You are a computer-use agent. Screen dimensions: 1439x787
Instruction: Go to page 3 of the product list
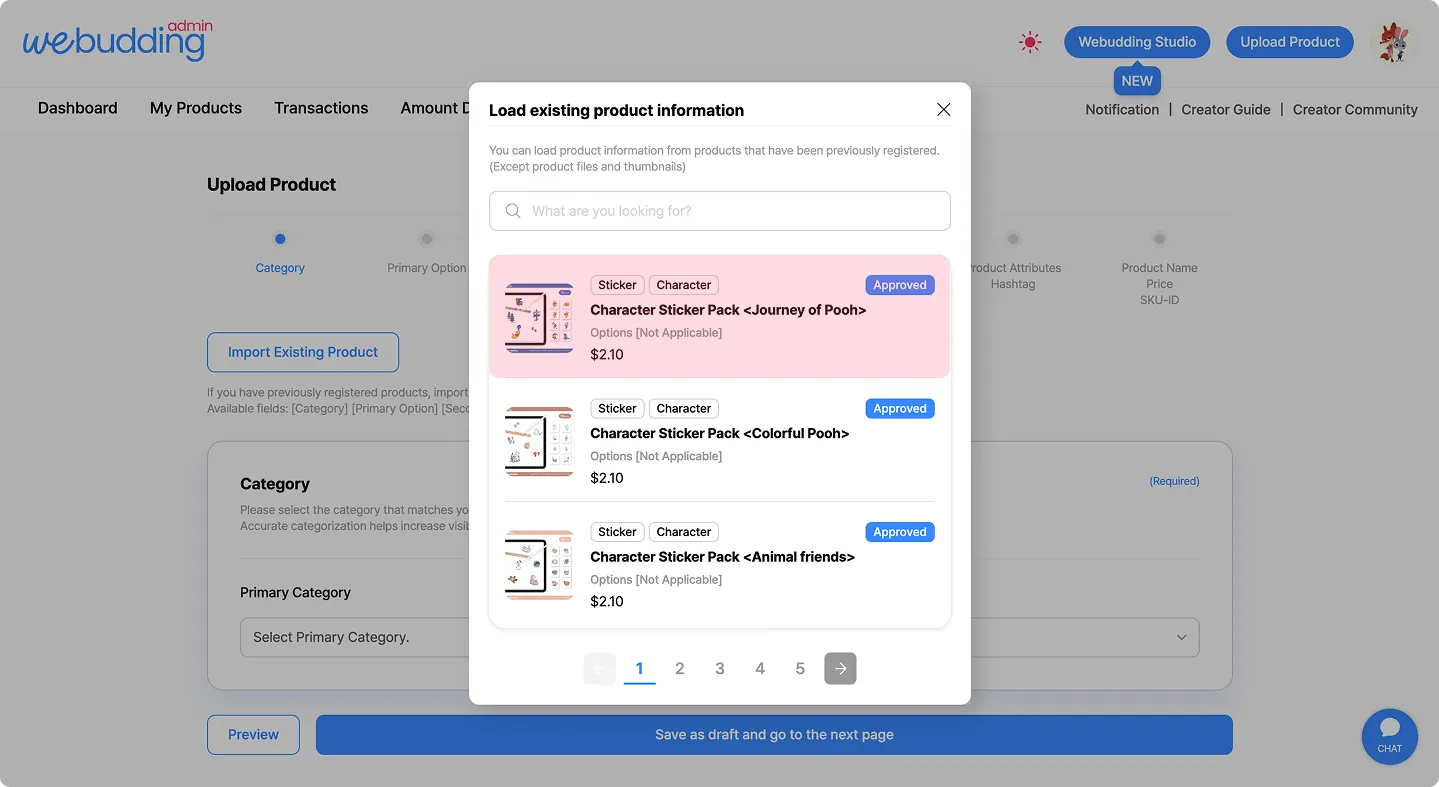click(x=720, y=669)
